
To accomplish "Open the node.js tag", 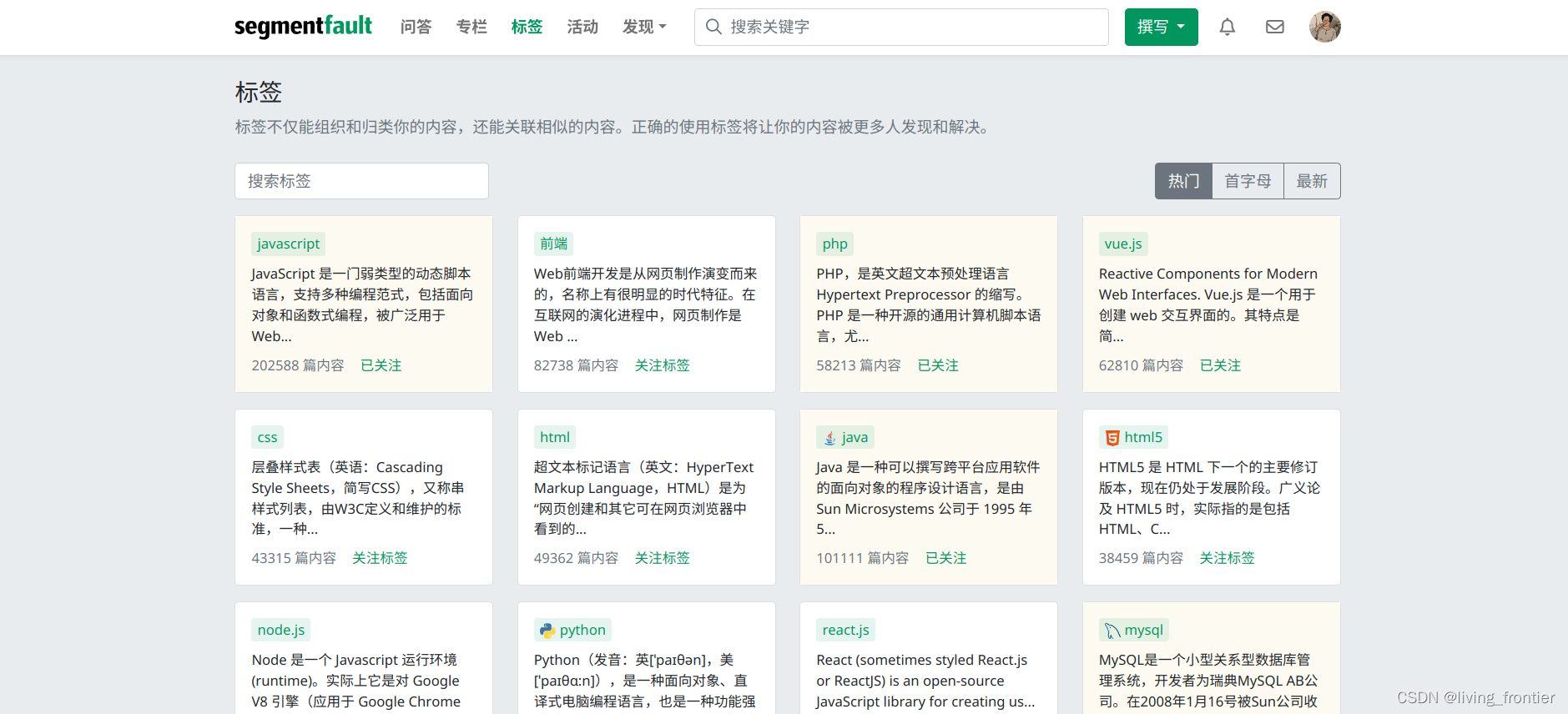I will click(x=280, y=630).
